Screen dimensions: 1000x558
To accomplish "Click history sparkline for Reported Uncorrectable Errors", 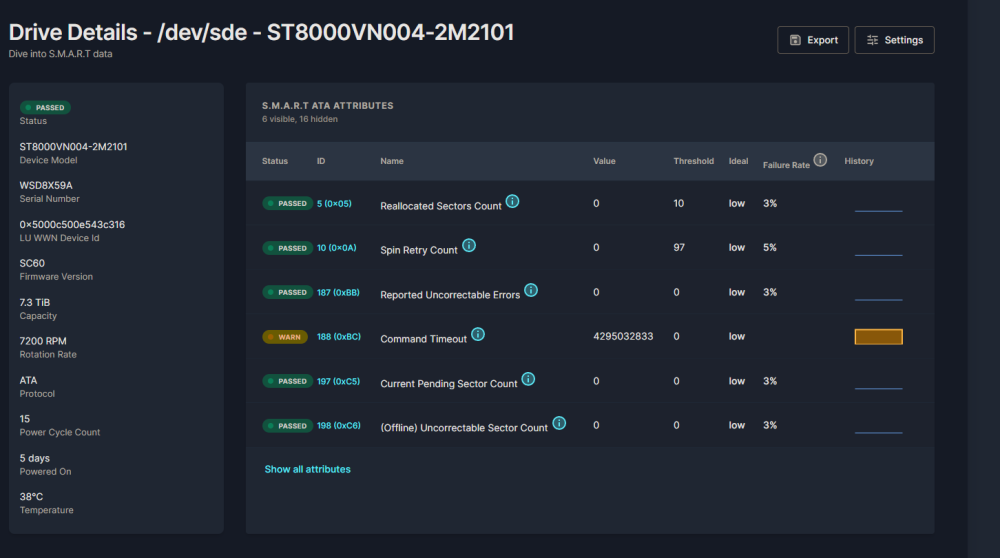I will coord(878,299).
